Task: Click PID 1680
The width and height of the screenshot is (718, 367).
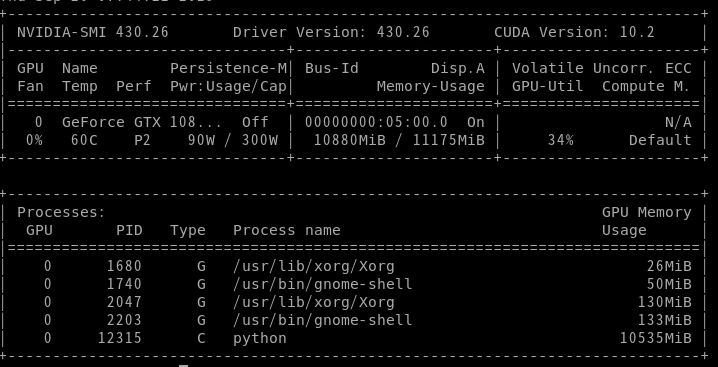Action: (x=125, y=266)
